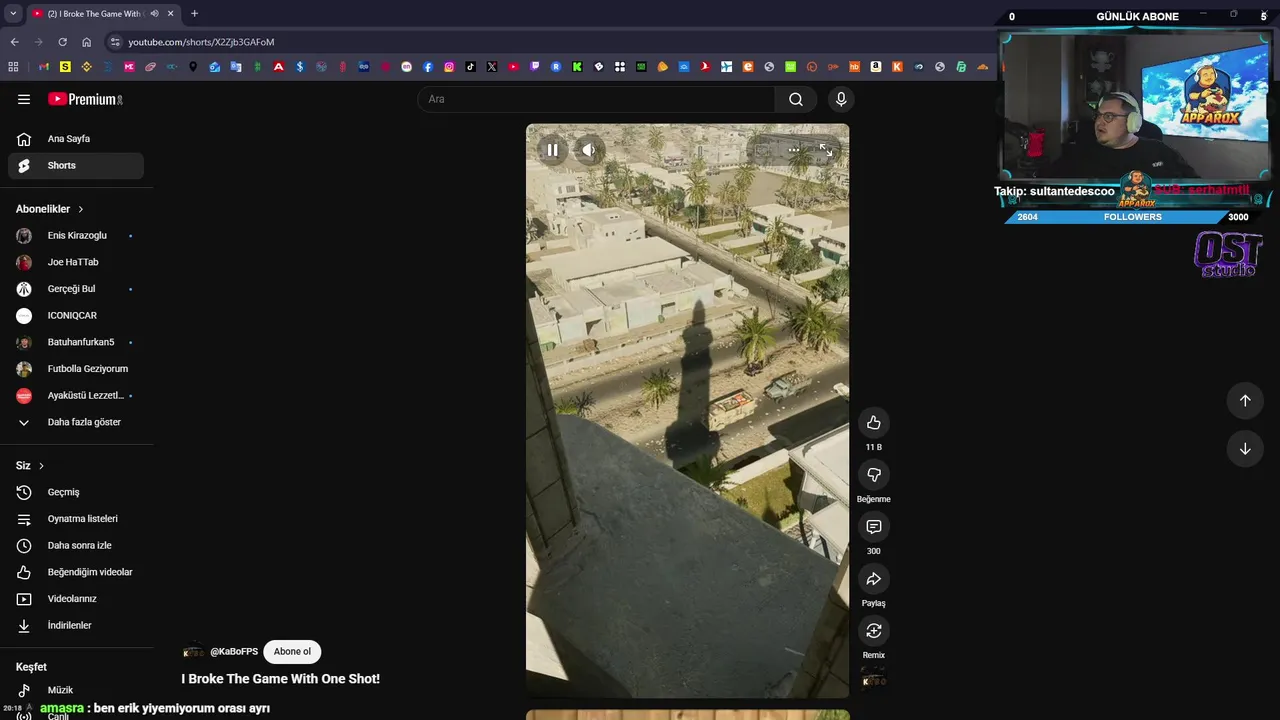1280x720 pixels.
Task: Open Futbolla Geziyorum channel subscription
Action: (76, 369)
